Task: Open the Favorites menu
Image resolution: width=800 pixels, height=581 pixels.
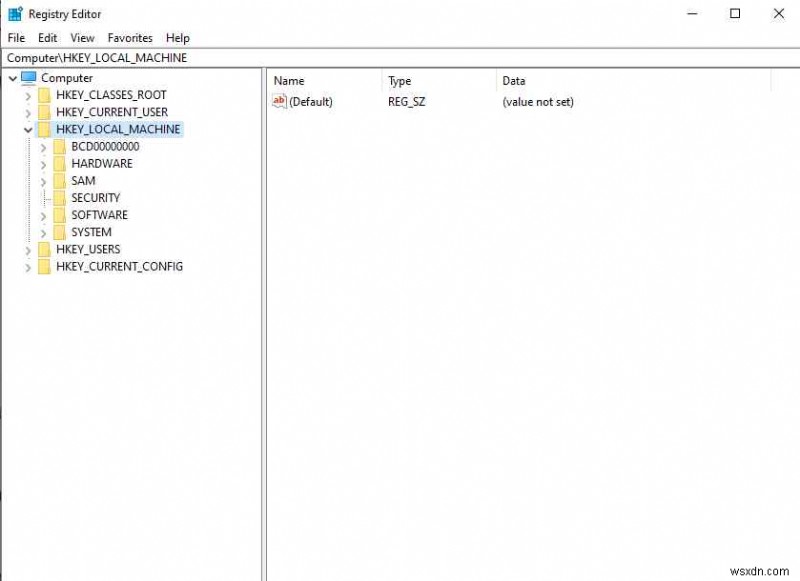Action: 130,37
